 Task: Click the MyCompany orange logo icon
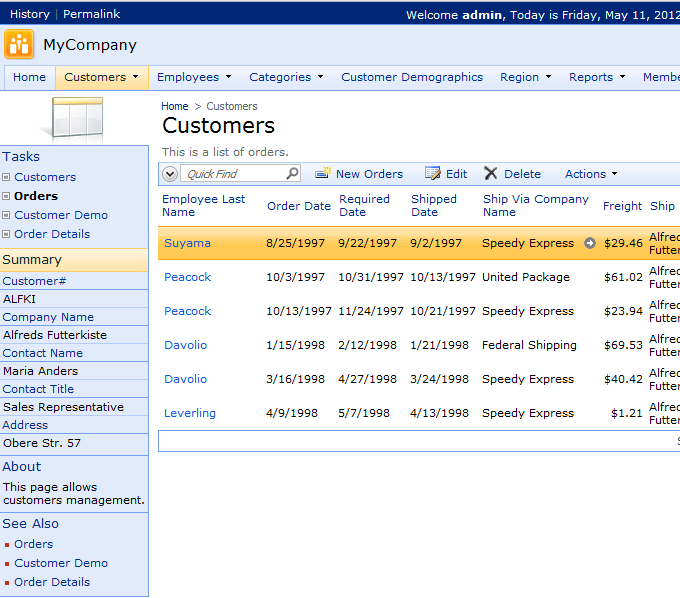click(18, 45)
